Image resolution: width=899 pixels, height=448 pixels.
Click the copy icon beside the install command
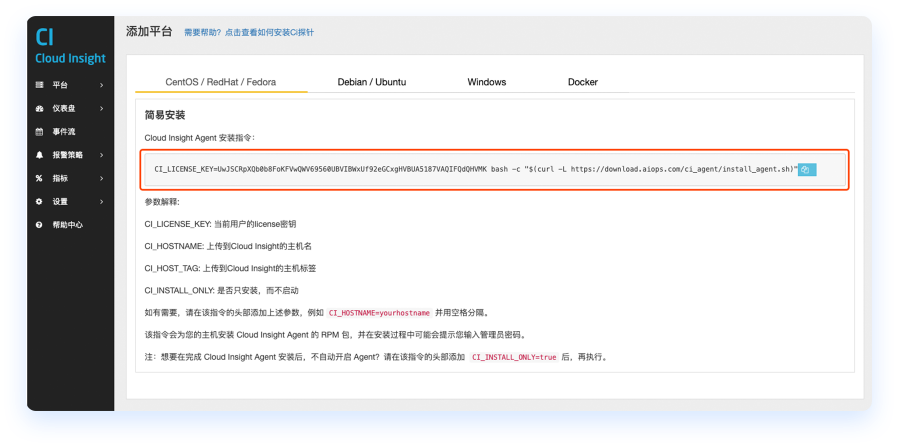[x=807, y=170]
